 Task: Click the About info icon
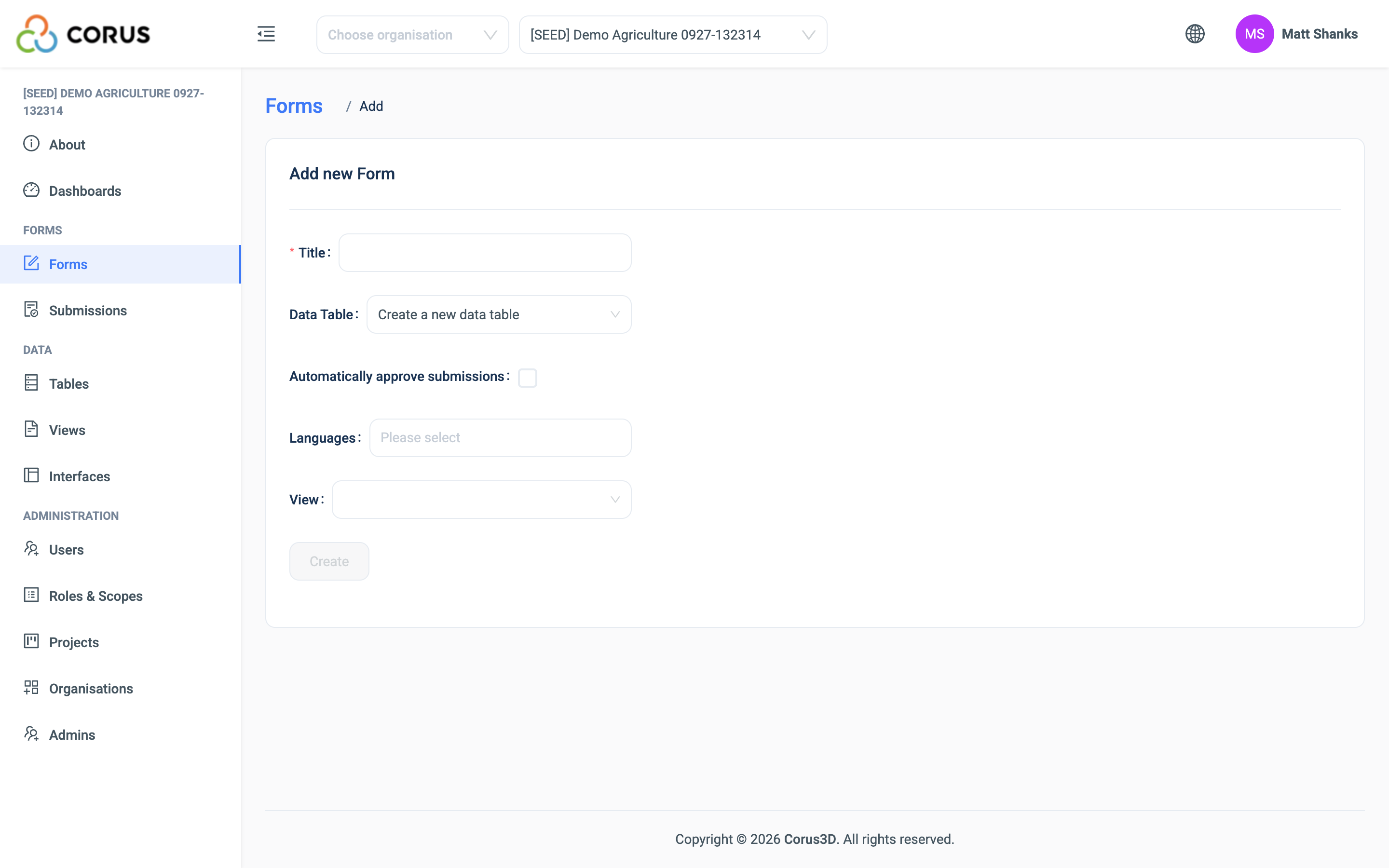tap(31, 144)
